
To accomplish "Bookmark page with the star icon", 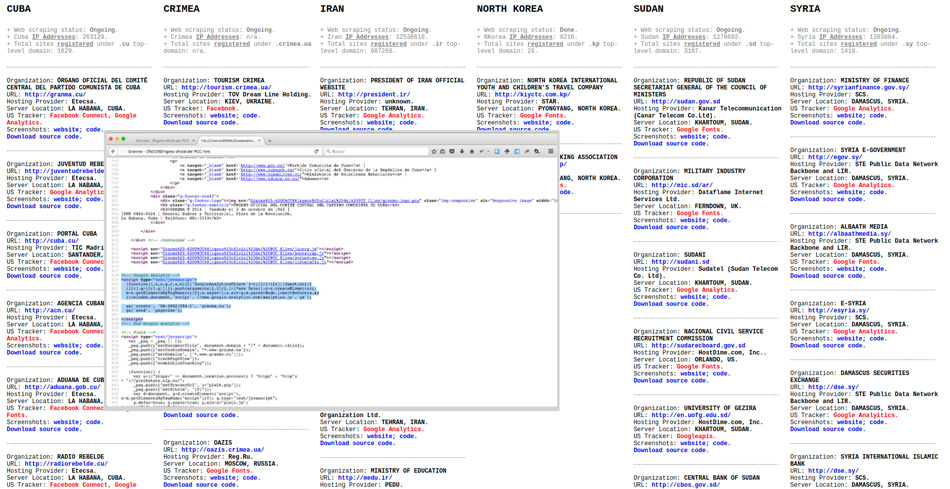I will point(434,151).
